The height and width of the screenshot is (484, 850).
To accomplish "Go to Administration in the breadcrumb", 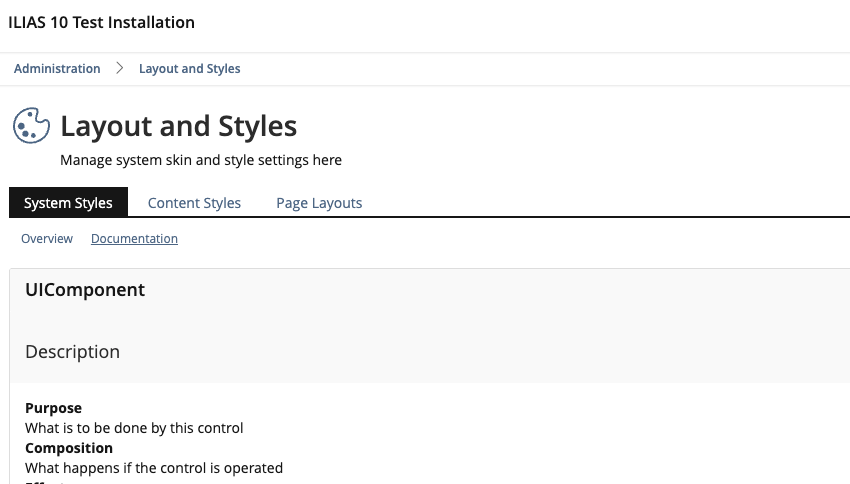I will 57,69.
